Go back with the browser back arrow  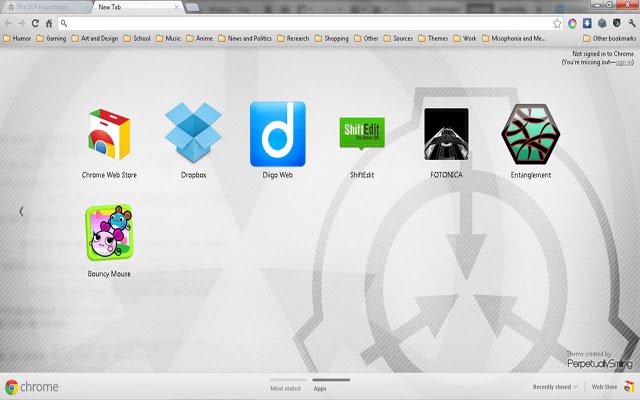8,23
